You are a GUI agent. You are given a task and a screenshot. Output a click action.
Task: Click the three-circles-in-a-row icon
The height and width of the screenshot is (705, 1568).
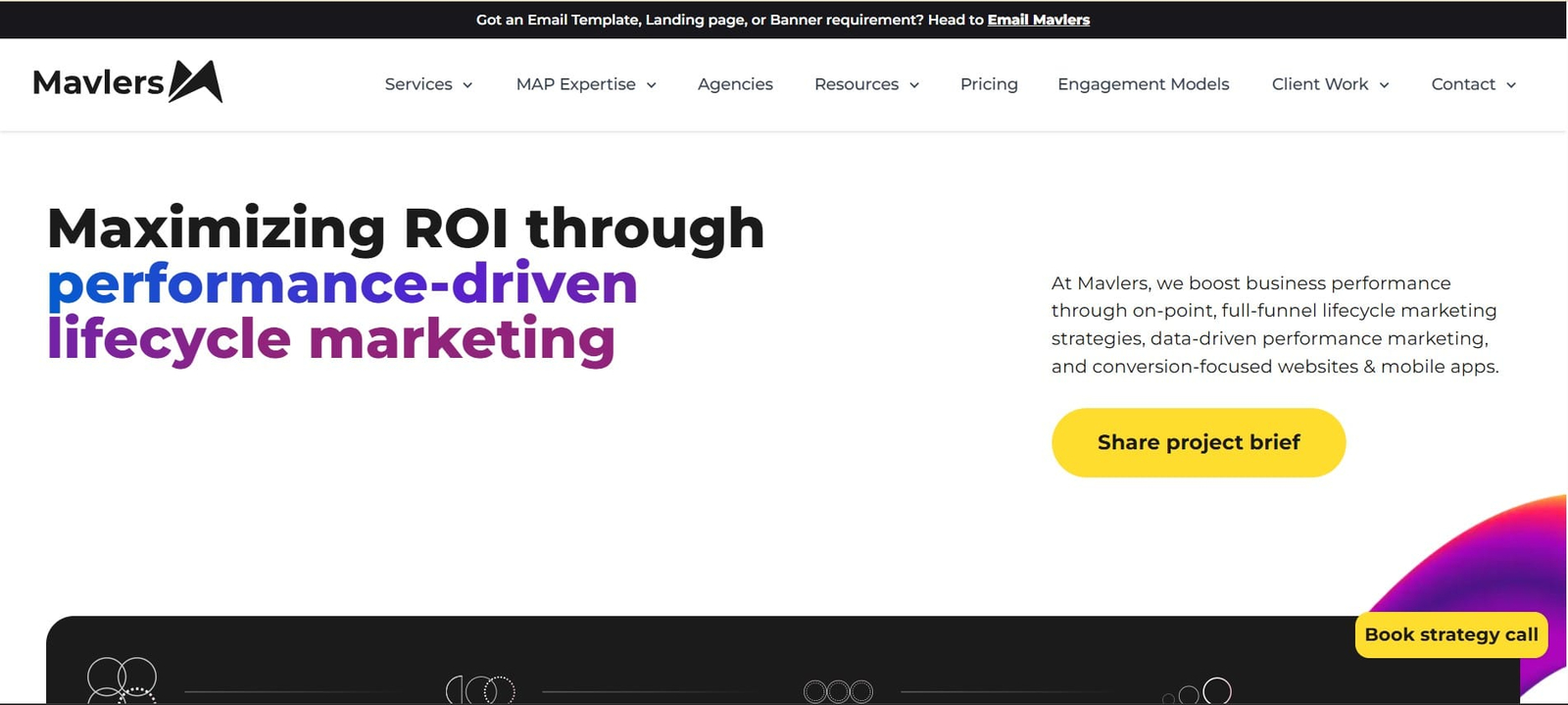pos(838,691)
